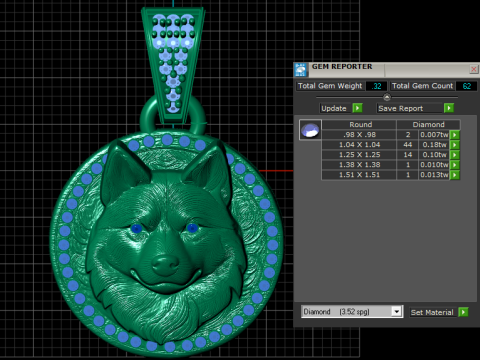Select the .98 X .98 size cell
Screen dimensions: 480x360
359,135
